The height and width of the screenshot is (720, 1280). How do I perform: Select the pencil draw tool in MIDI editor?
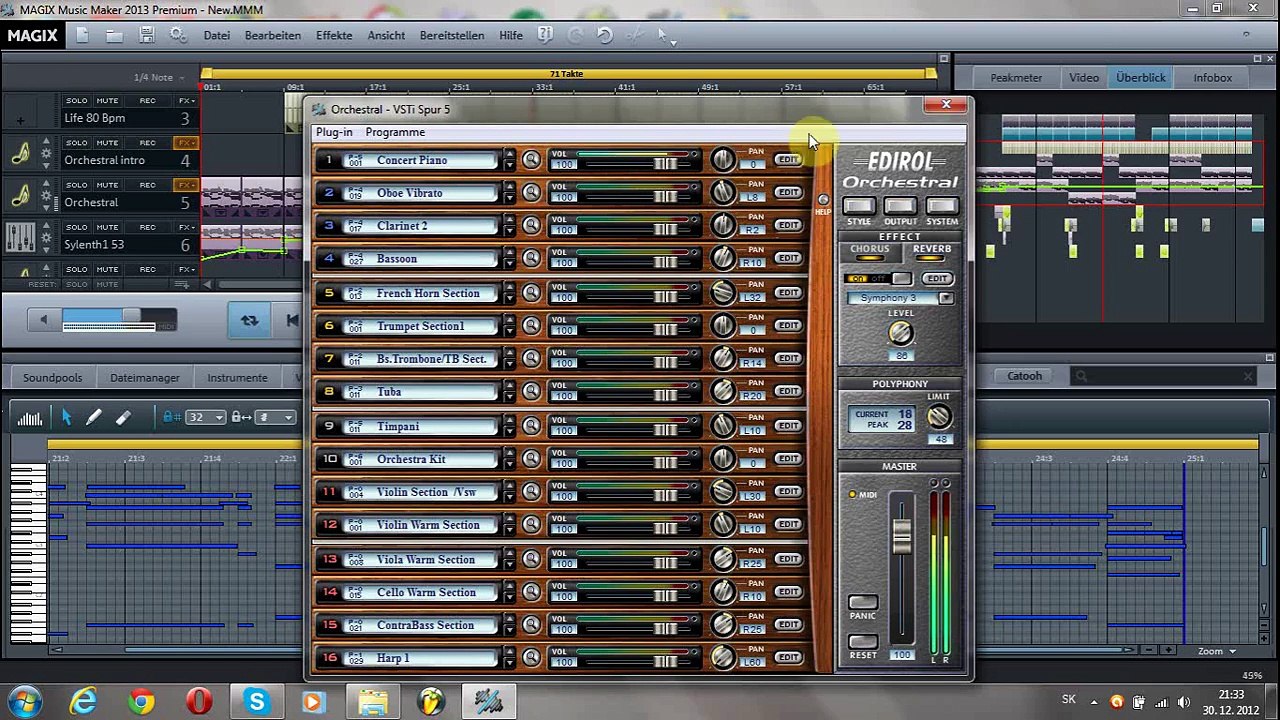click(93, 418)
